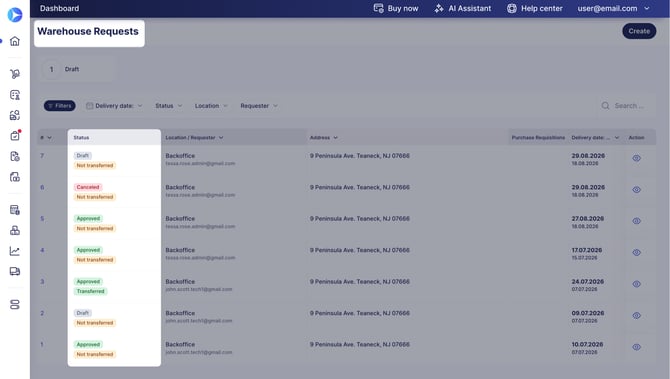
Task: View request 4 with eye icon
Action: click(636, 253)
